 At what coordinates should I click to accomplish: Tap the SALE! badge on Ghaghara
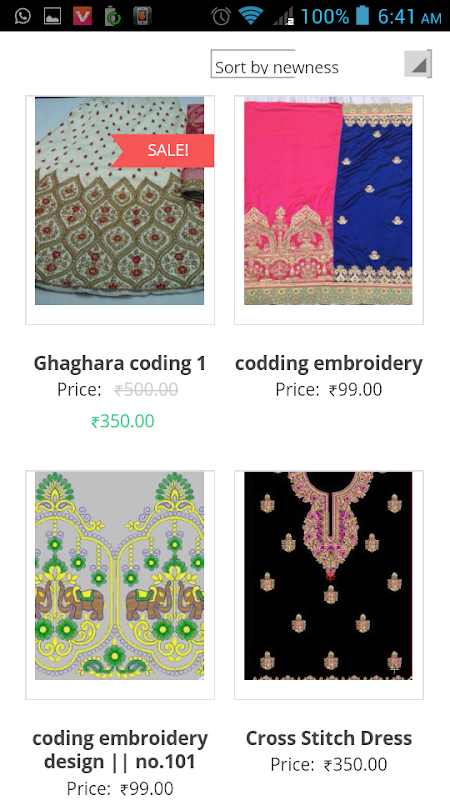point(162,150)
